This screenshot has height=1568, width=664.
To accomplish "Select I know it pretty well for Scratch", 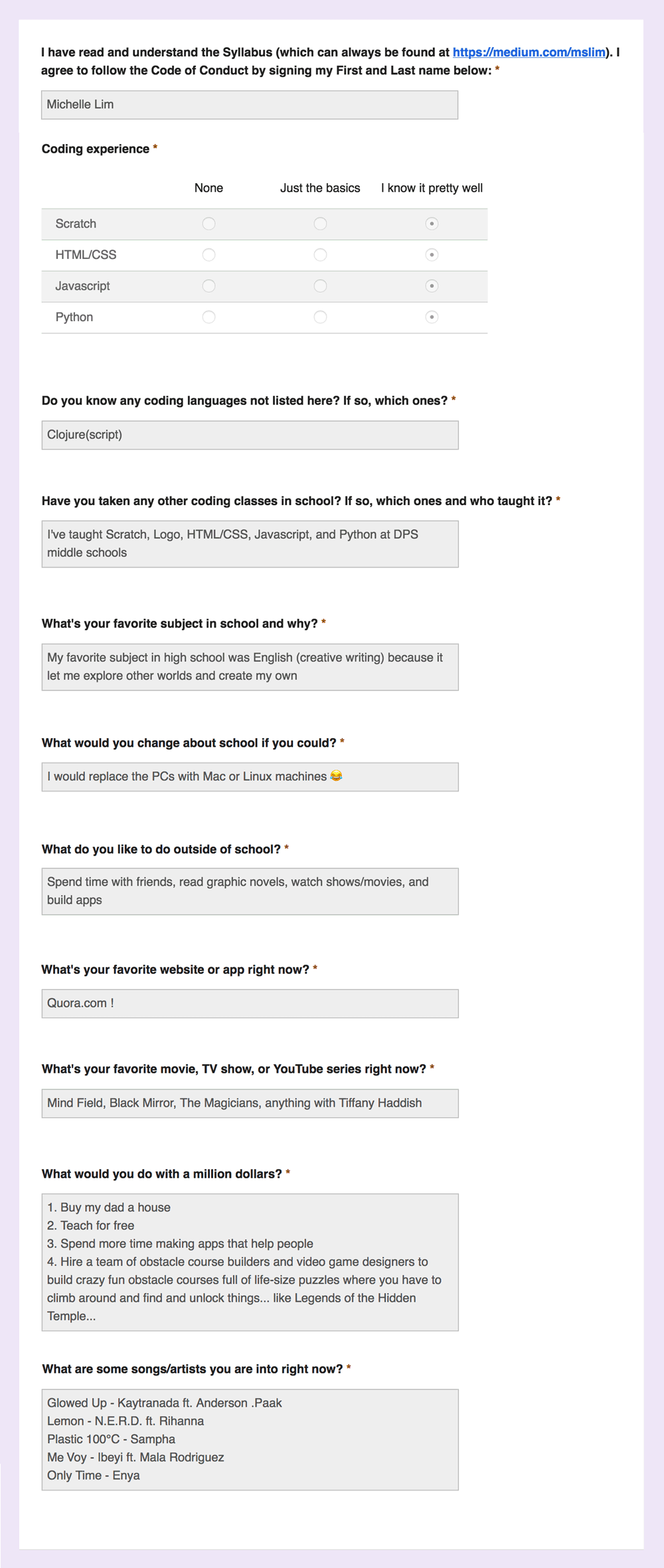I will tap(432, 224).
